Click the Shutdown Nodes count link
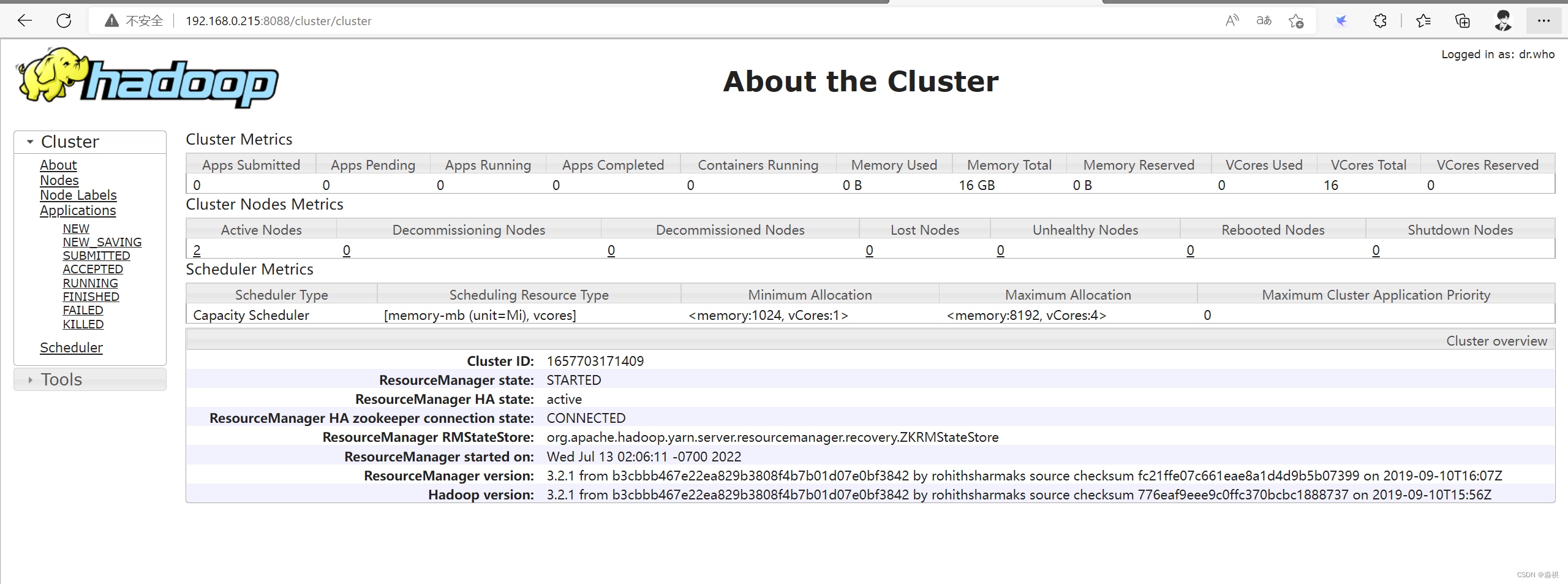Screen dimensions: 1568x584 pos(1376,250)
